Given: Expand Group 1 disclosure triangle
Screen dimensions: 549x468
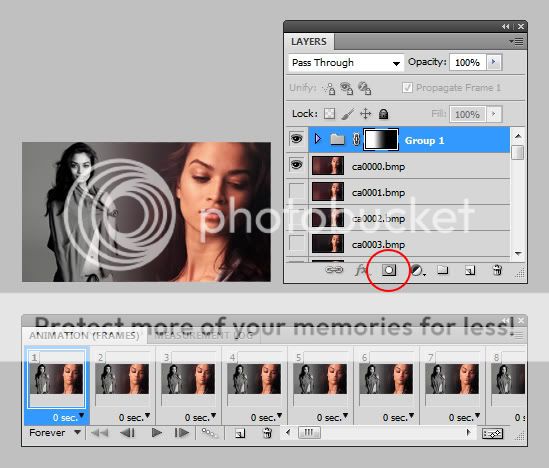Looking at the screenshot, I should [318, 139].
